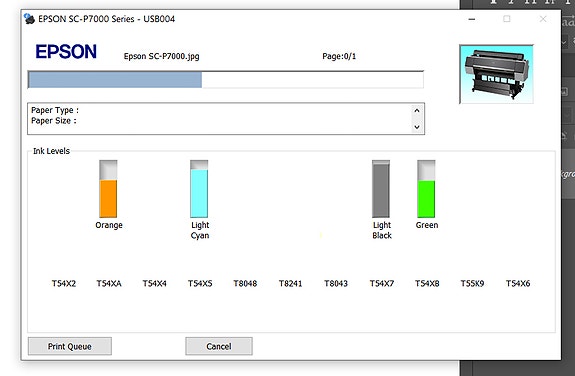Image resolution: width=575 pixels, height=376 pixels.
Task: Click cartridge code T8048
Action: pyautogui.click(x=245, y=284)
